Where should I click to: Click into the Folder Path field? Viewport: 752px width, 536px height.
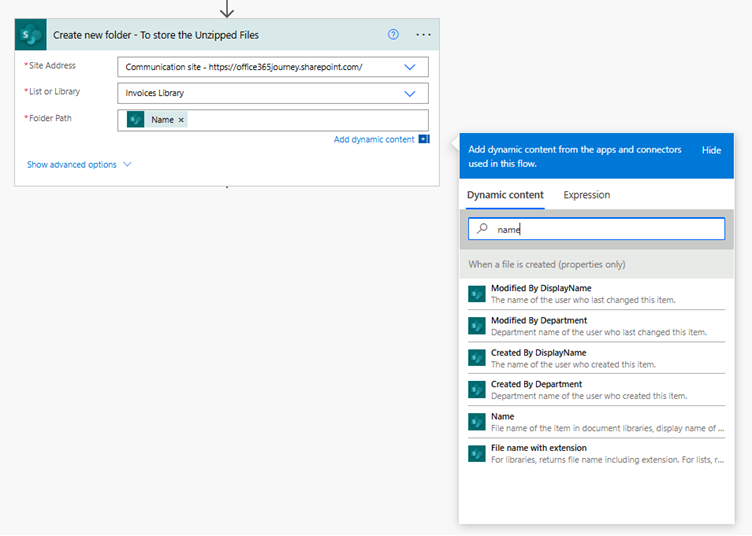coord(273,120)
